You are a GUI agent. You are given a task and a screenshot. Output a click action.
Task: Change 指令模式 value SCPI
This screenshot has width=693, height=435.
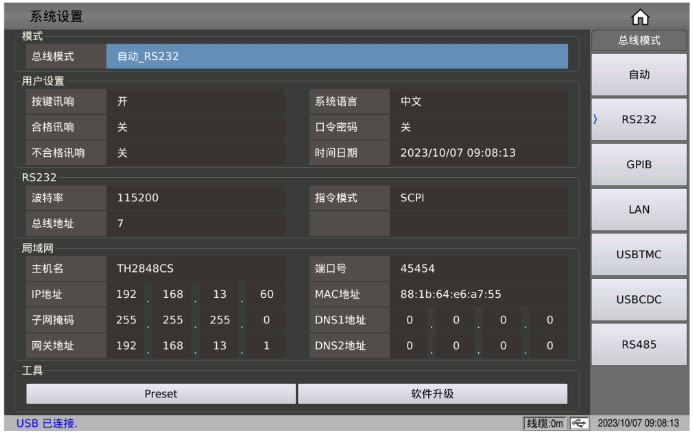pos(479,198)
